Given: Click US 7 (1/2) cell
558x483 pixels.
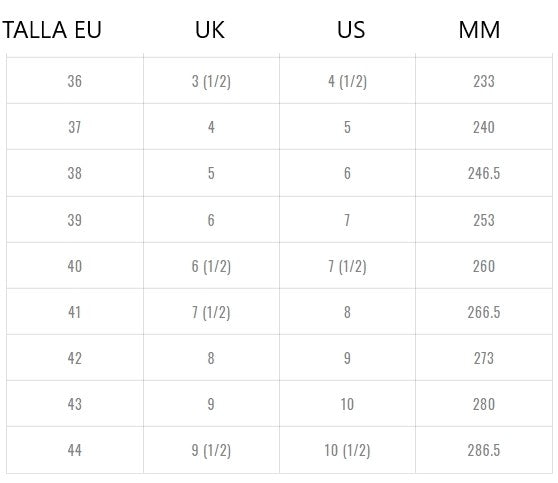Looking at the screenshot, I should pos(347,266).
